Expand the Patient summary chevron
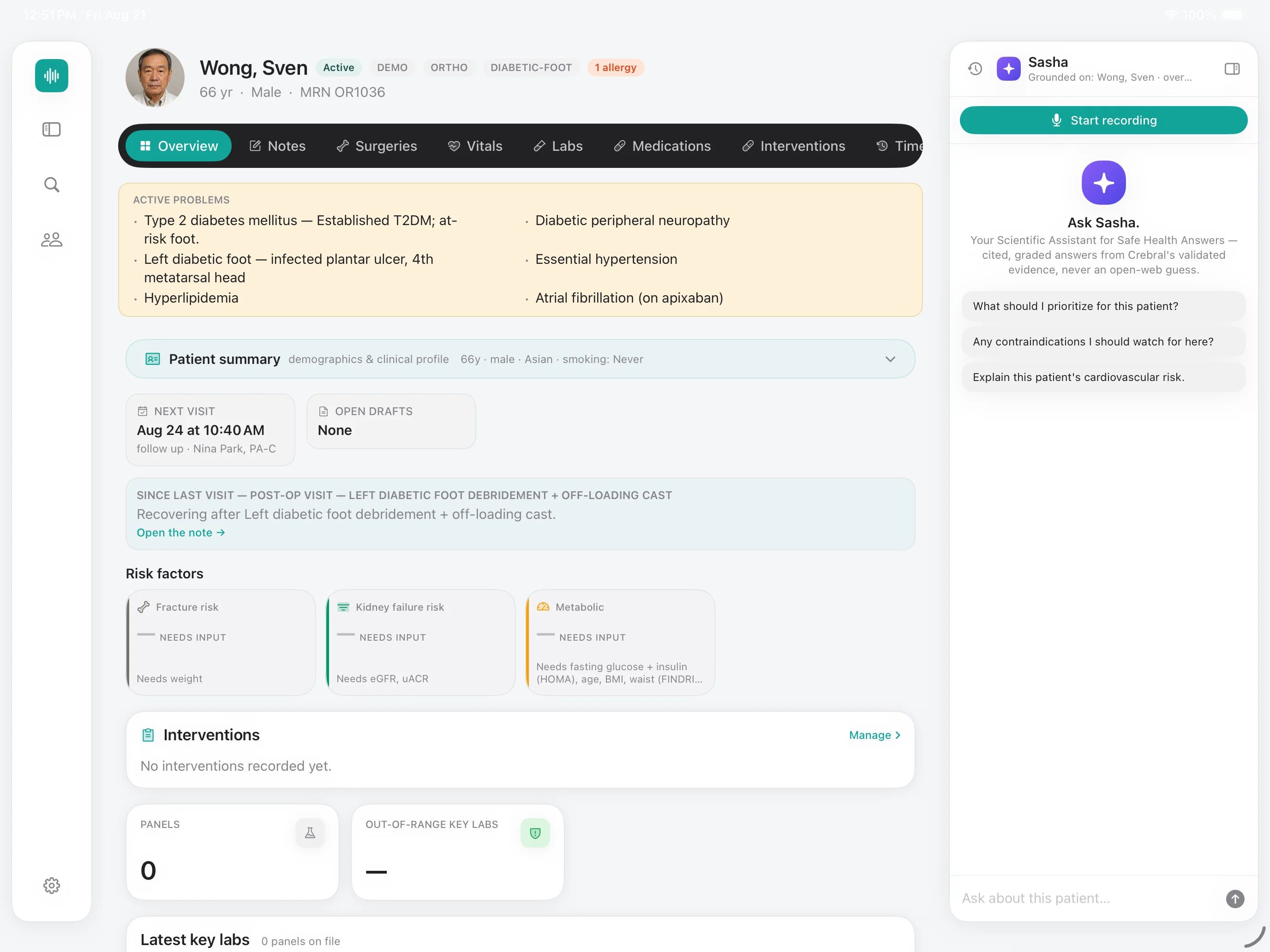This screenshot has height=952, width=1270. pyautogui.click(x=891, y=359)
